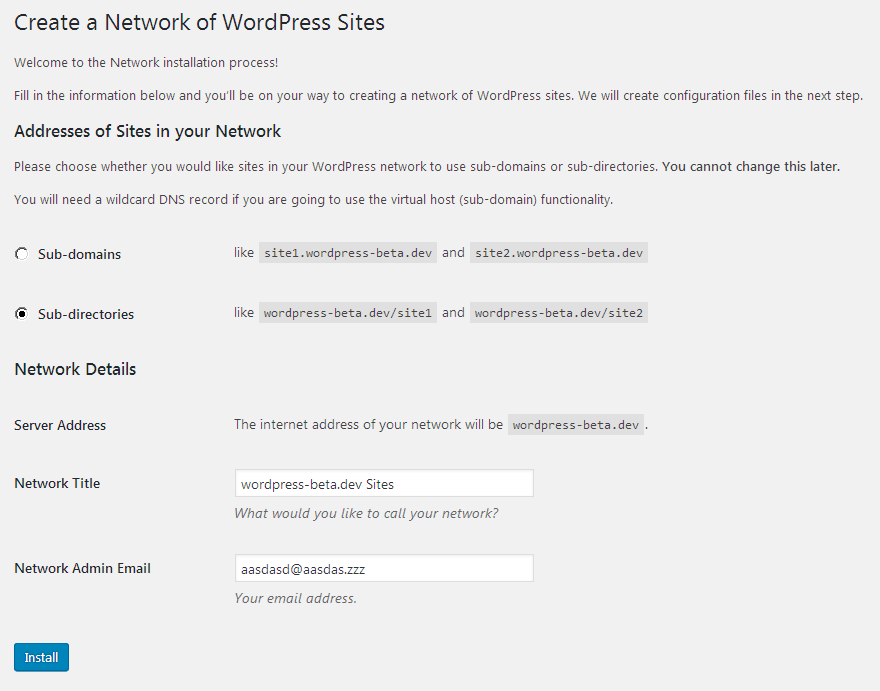Image resolution: width=880 pixels, height=691 pixels.
Task: Click the wildcard DNS record notice text
Action: click(314, 200)
